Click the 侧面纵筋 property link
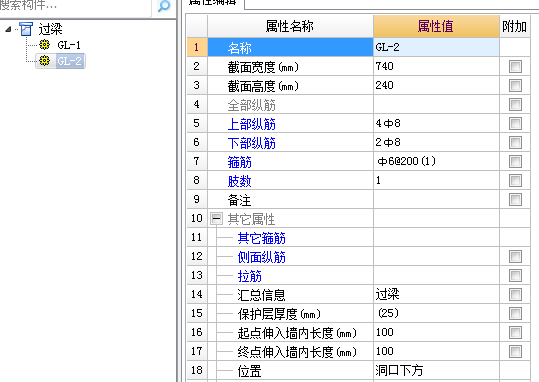This screenshot has width=539, height=382. [x=262, y=257]
